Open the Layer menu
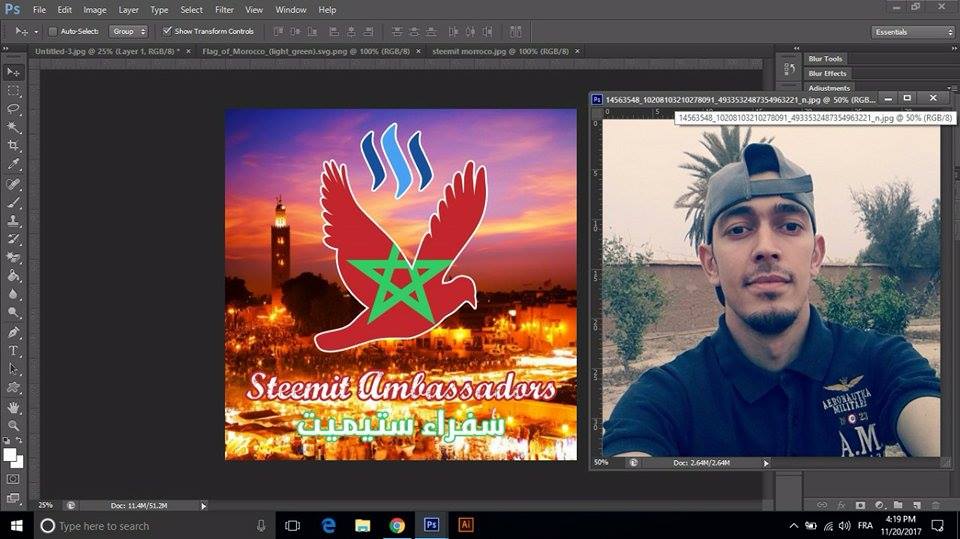Viewport: 960px width, 539px height. click(128, 10)
